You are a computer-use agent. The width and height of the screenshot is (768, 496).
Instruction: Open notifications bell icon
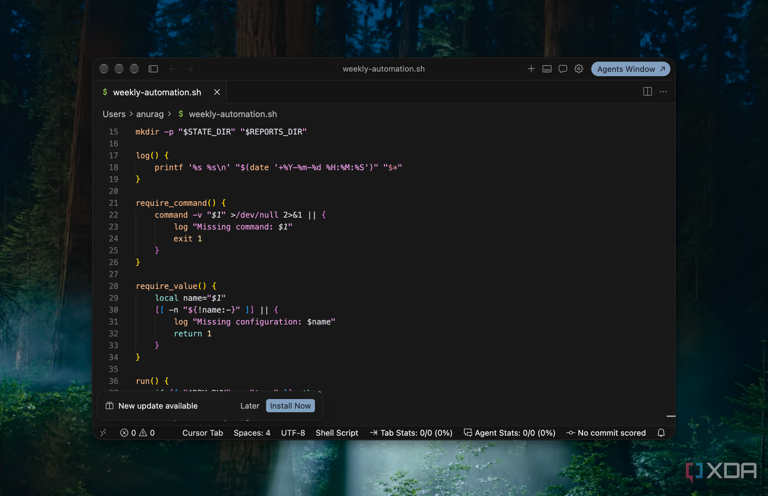click(661, 433)
